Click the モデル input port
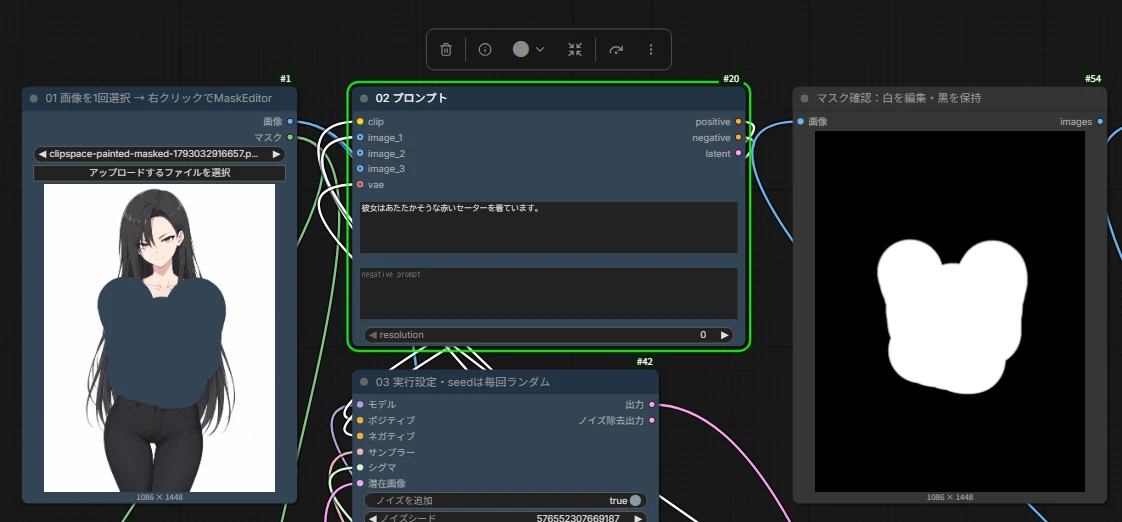This screenshot has height=522, width=1122. pos(360,405)
